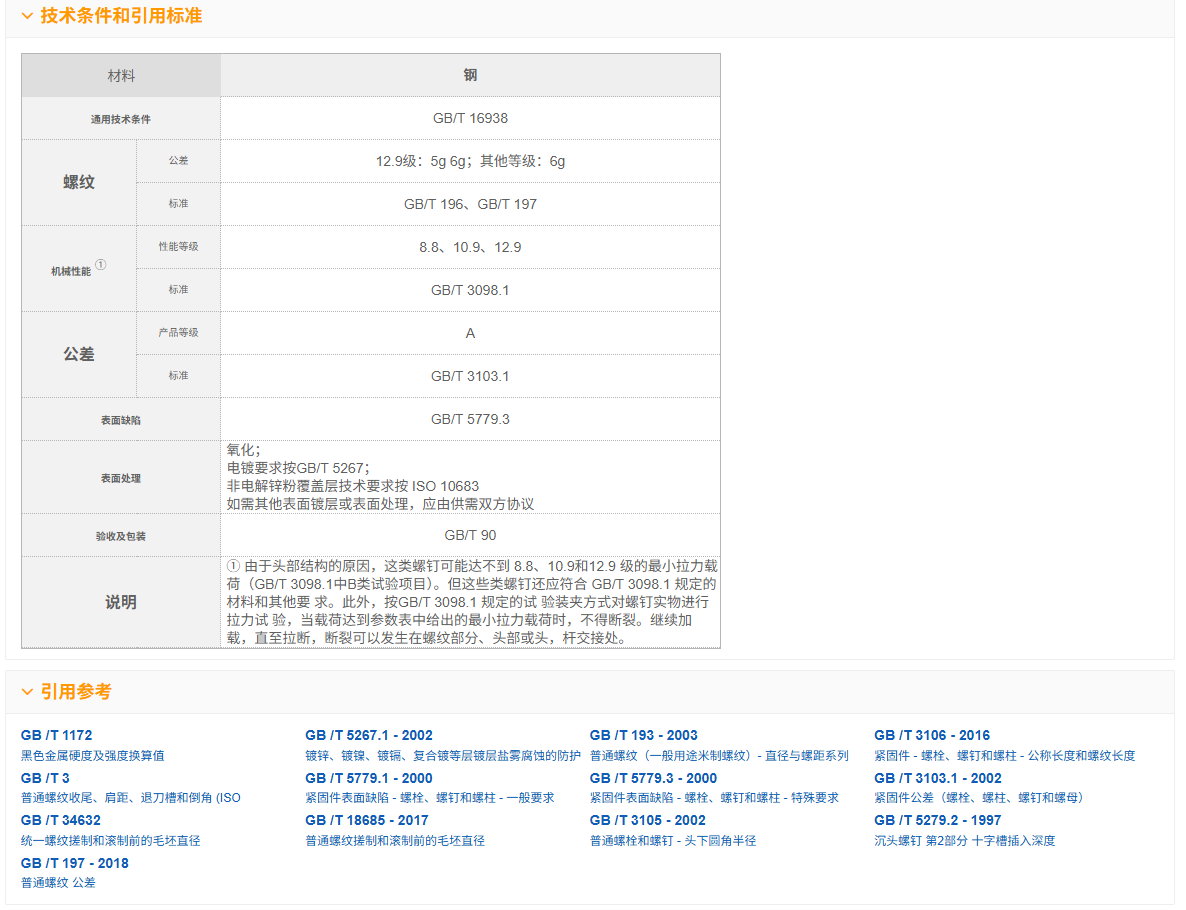Open GB /T 5267.1 - 2002 link

[x=368, y=735]
